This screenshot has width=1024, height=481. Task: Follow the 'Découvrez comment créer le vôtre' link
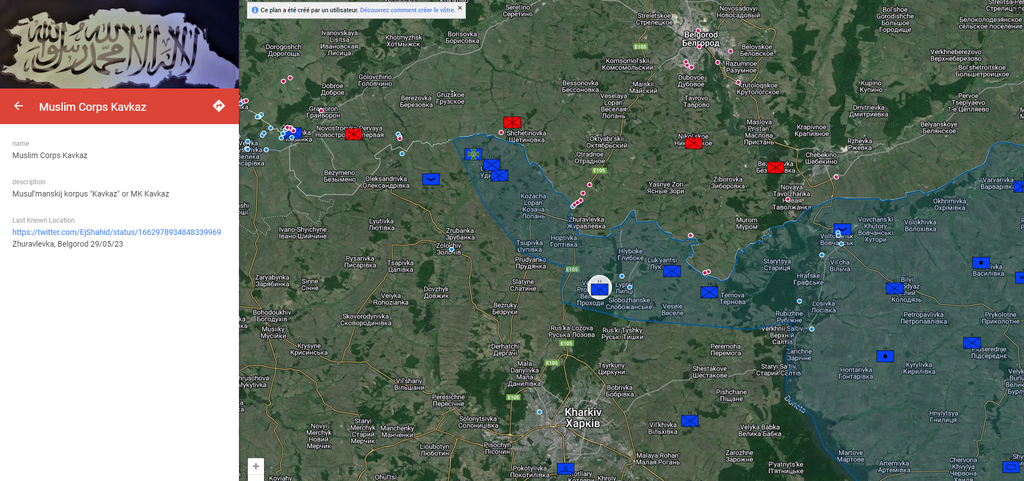pyautogui.click(x=406, y=9)
